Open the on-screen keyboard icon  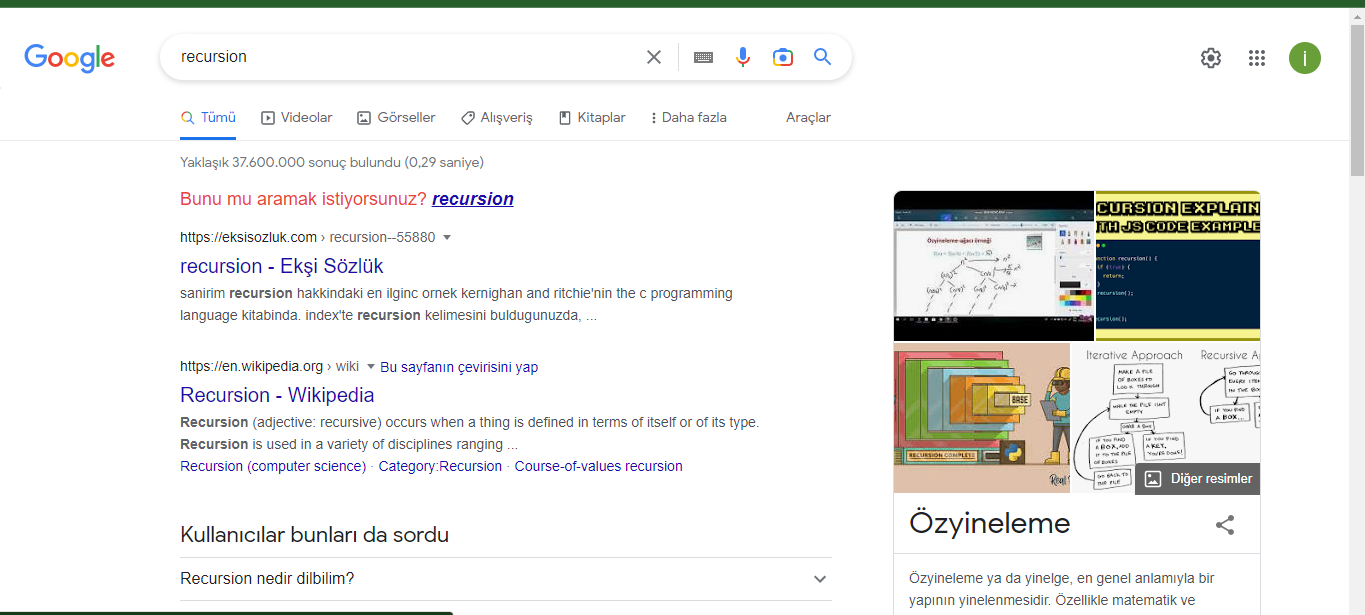click(x=702, y=57)
